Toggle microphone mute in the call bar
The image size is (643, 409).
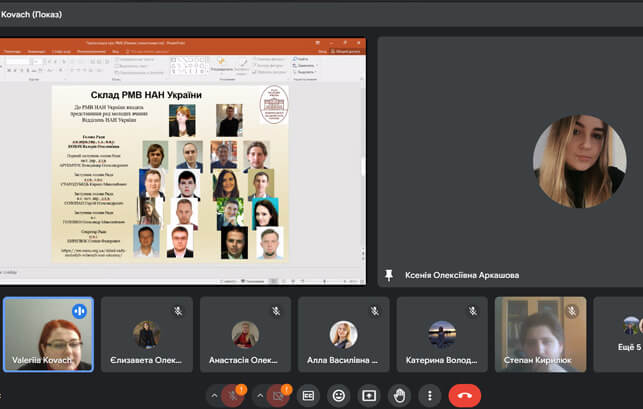tap(233, 396)
